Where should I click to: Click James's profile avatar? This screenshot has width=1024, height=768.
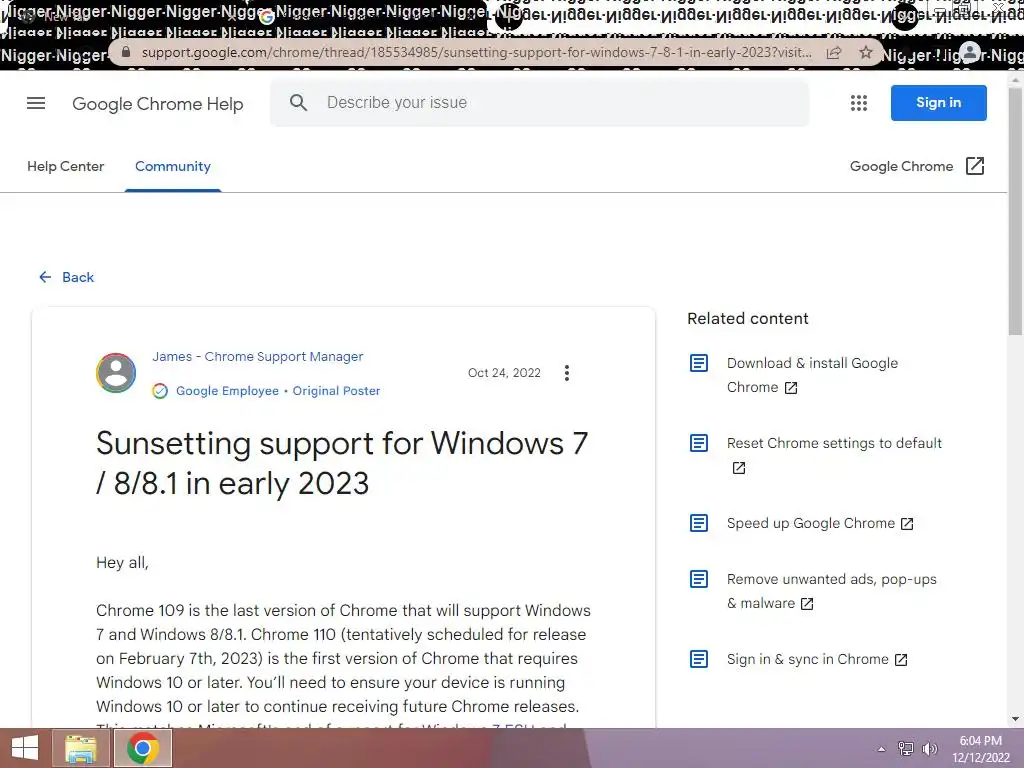pos(116,373)
